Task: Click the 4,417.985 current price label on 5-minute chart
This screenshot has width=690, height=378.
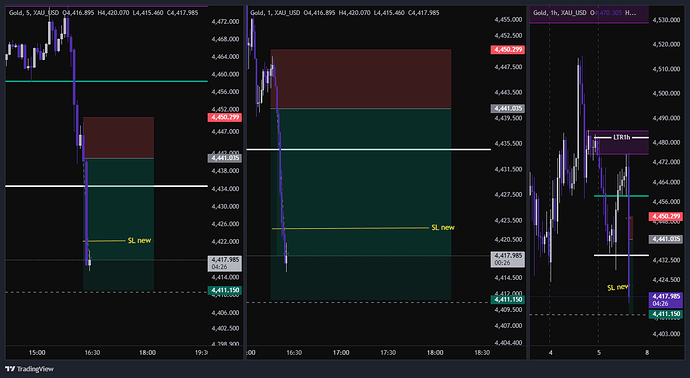Action: click(224, 263)
